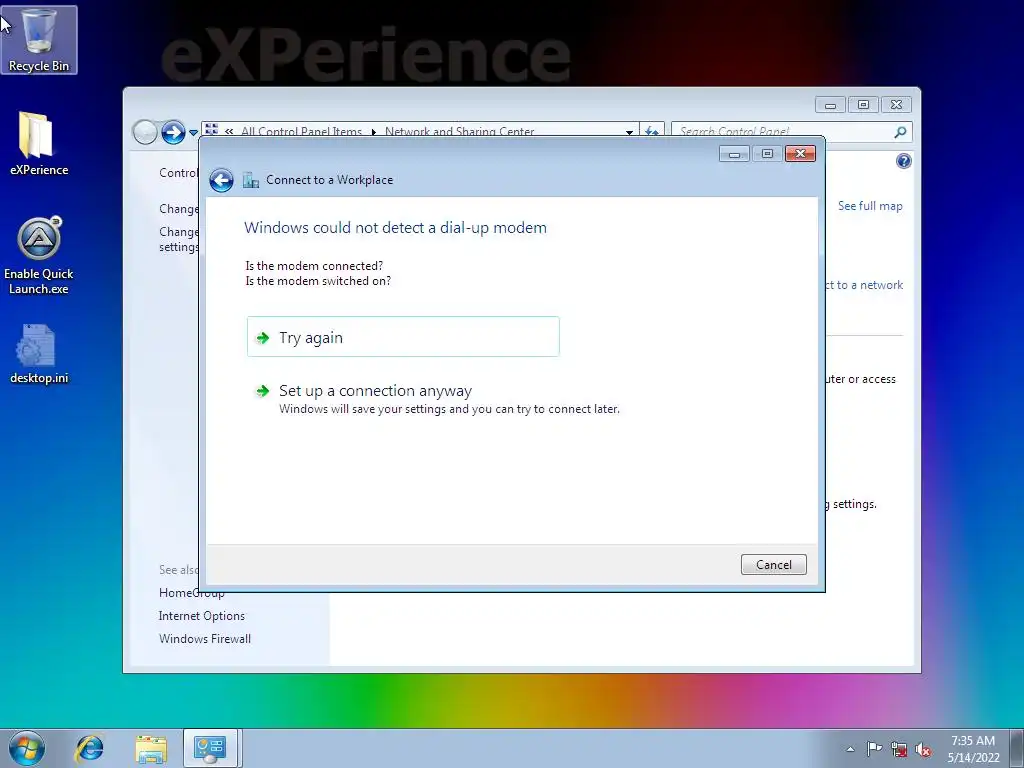The width and height of the screenshot is (1024, 768).
Task: Click the muted volume tray icon
Action: click(923, 749)
